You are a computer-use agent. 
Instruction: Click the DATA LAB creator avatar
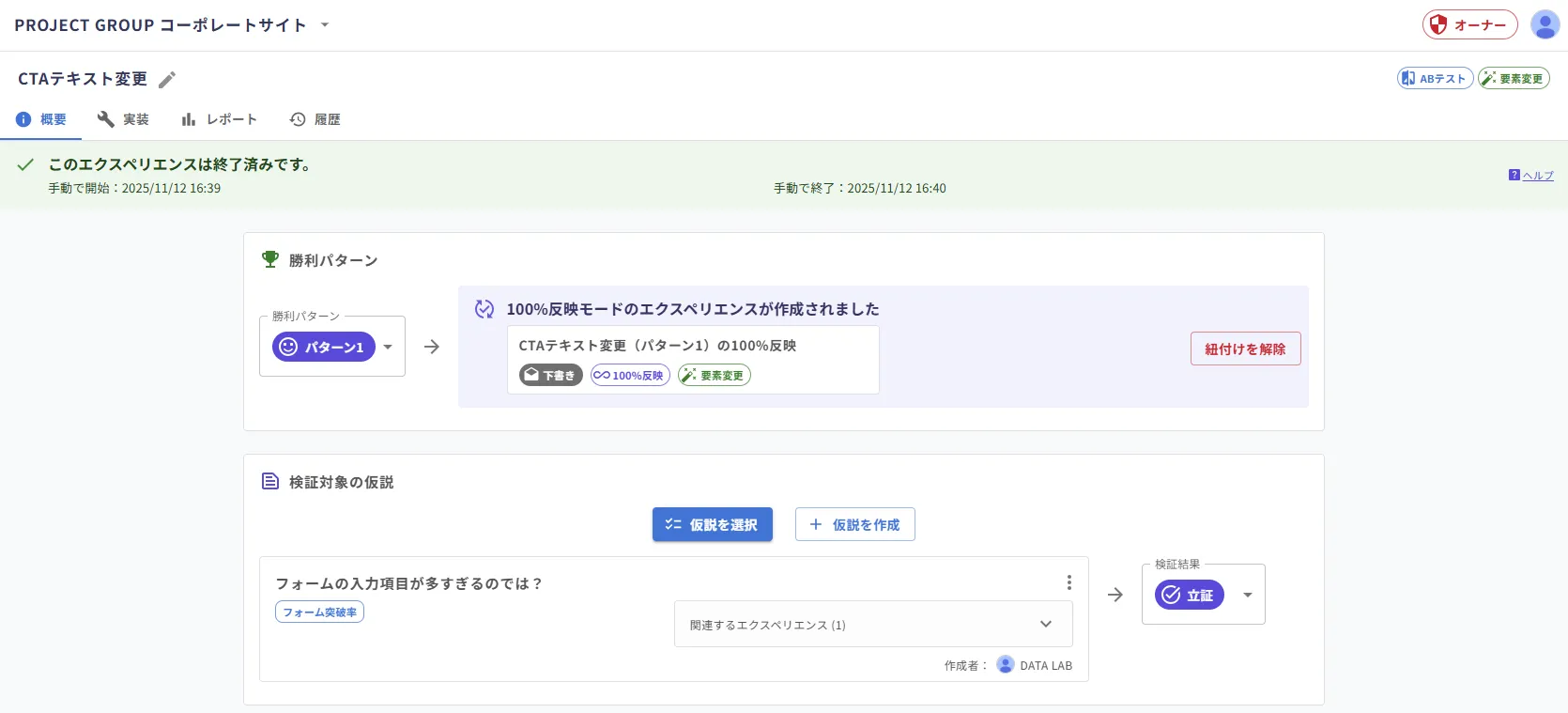[1006, 665]
